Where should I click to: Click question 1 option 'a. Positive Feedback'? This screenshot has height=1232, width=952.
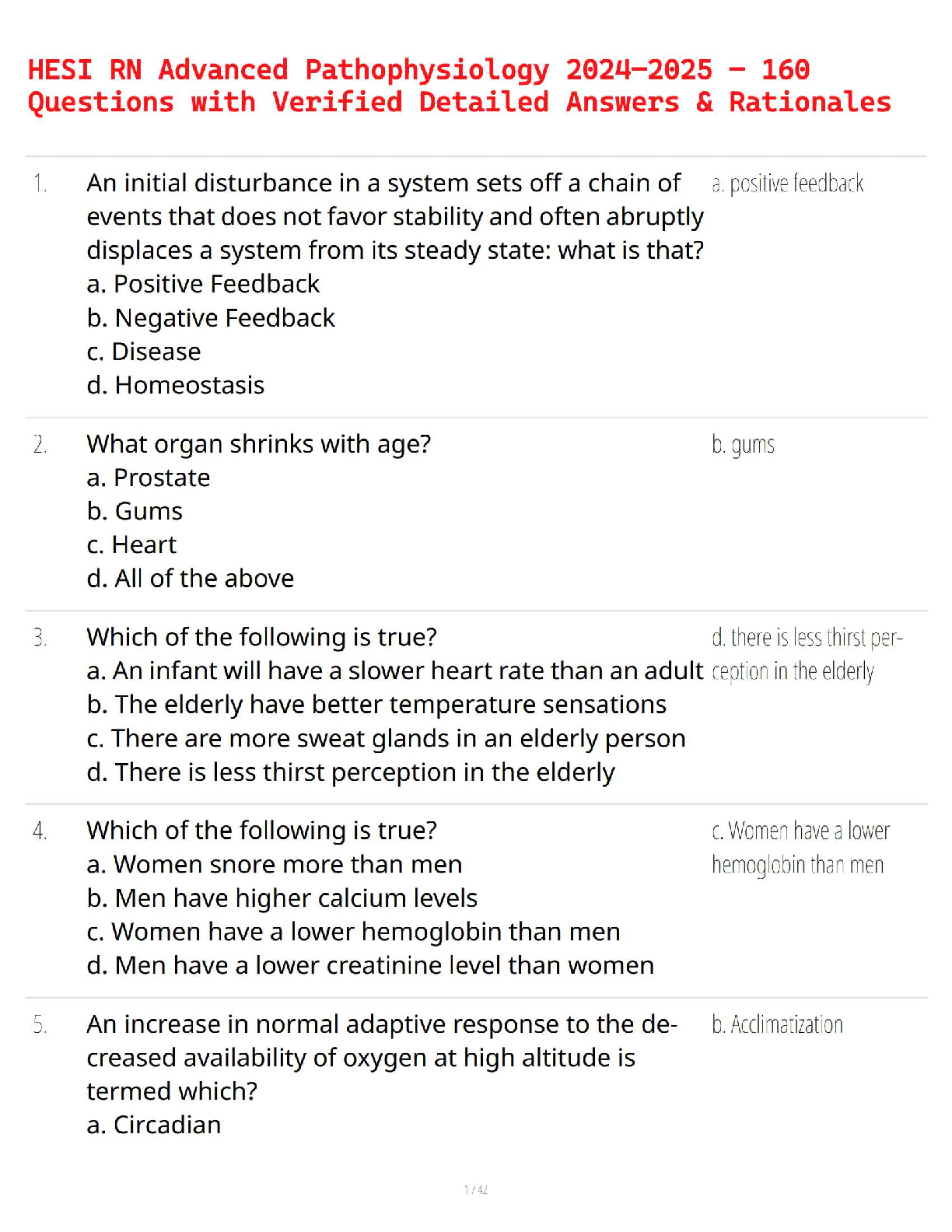[203, 284]
